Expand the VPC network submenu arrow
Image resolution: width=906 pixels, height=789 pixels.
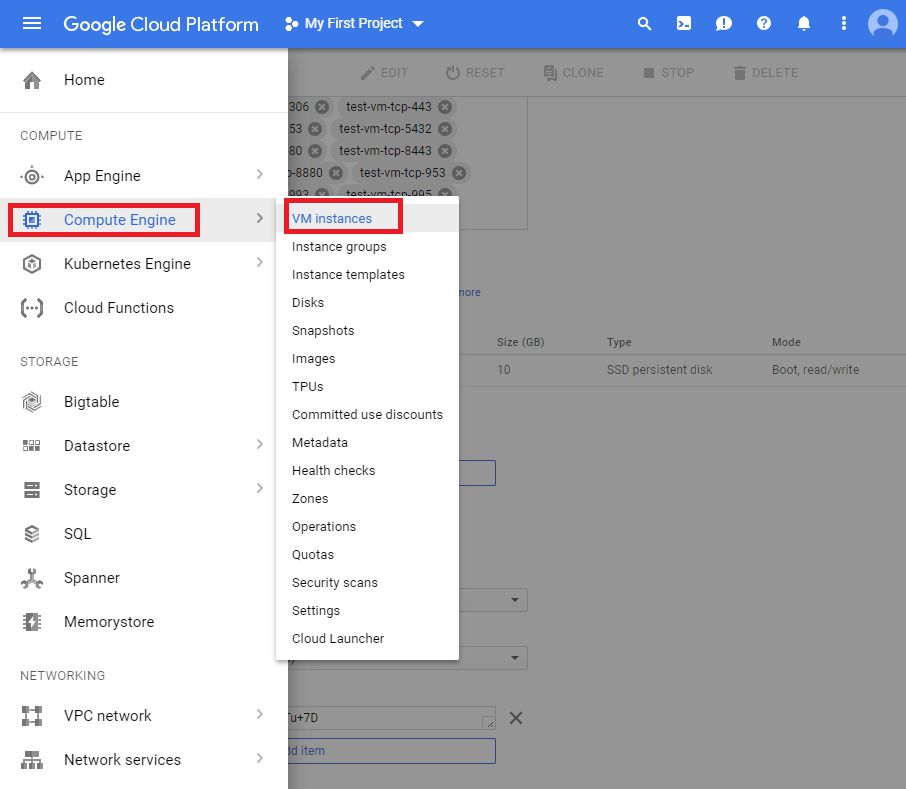pos(260,715)
